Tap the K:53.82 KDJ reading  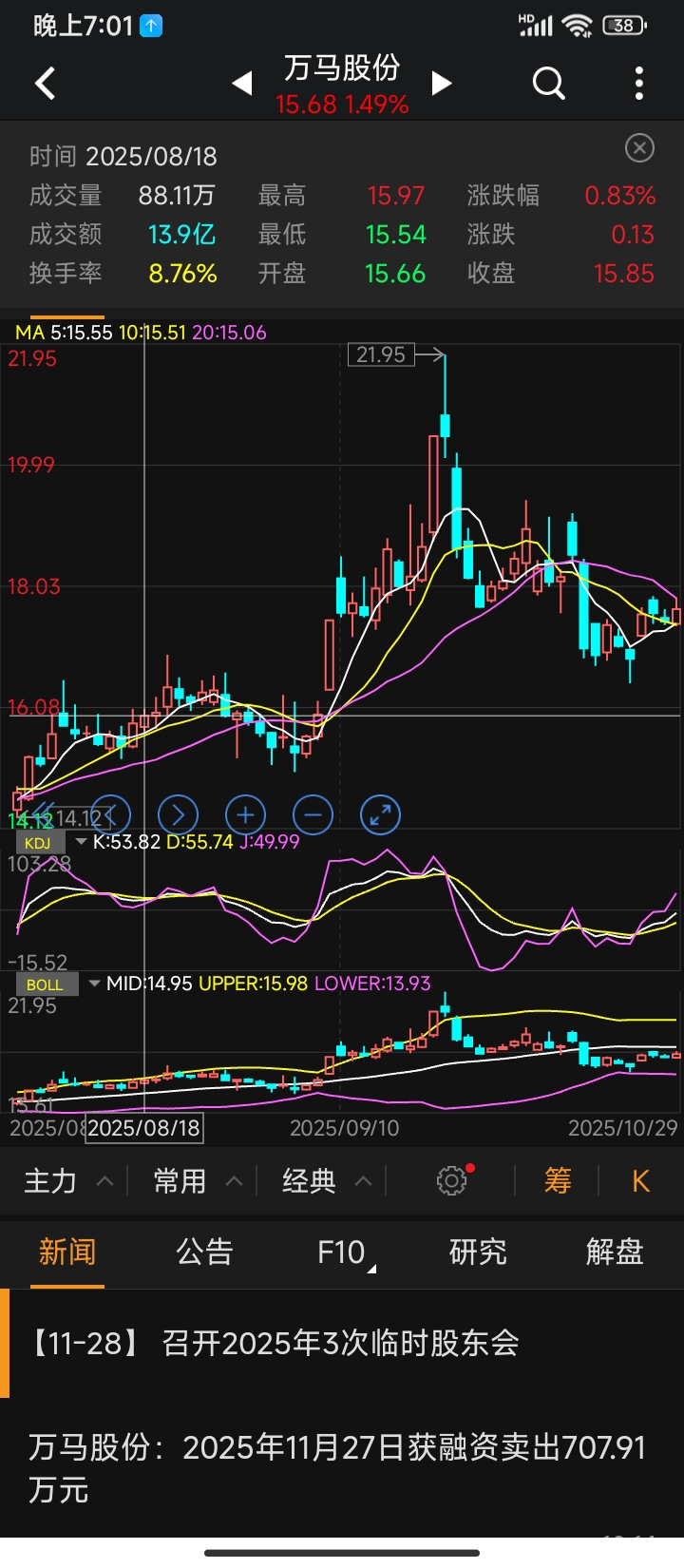tap(126, 842)
